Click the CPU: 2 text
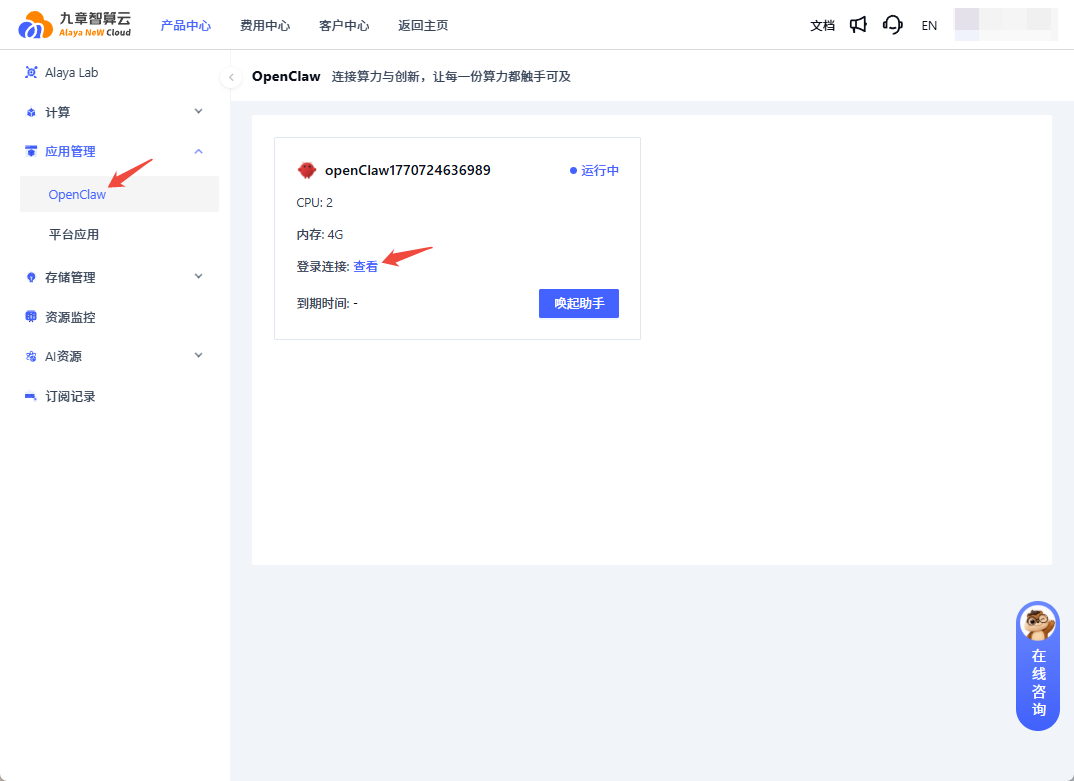Screen dimensions: 1074x781 point(314,202)
